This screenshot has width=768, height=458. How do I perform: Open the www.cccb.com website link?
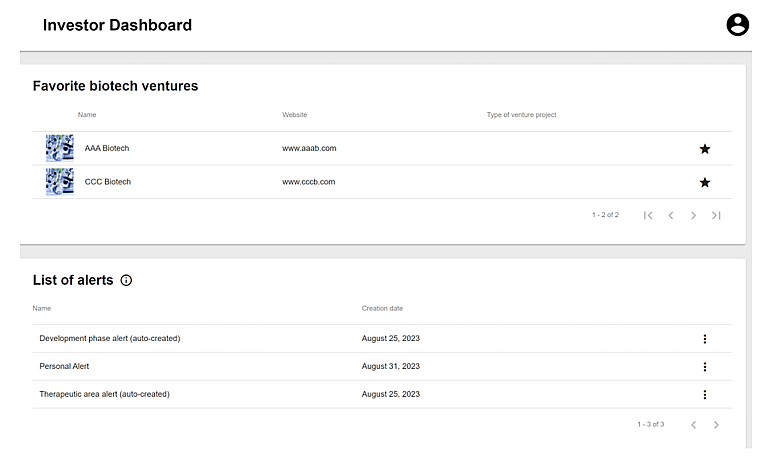point(308,182)
